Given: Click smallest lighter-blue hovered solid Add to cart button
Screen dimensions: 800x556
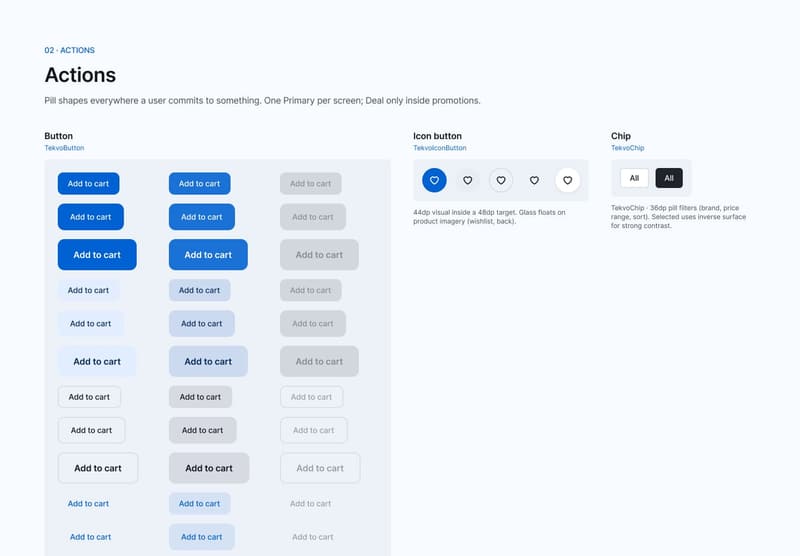Looking at the screenshot, I should [x=199, y=184].
